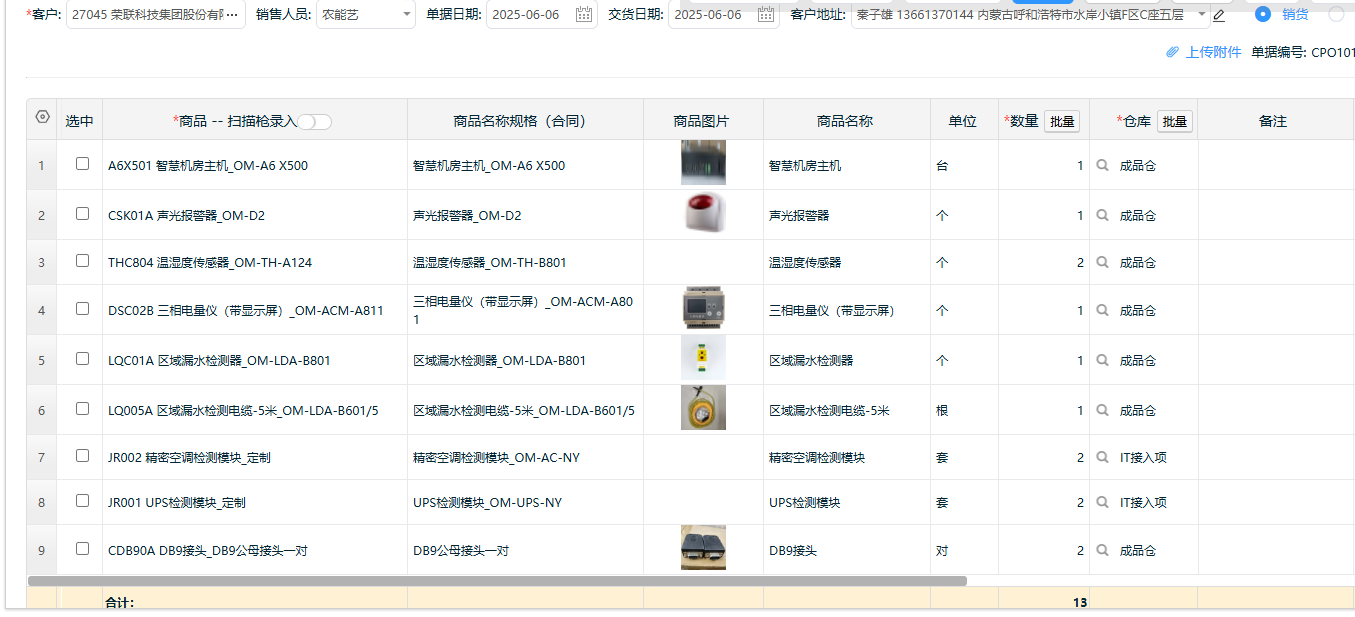Expand the 客户地址 dropdown arrow
This screenshot has width=1355, height=617.
tap(1202, 14)
